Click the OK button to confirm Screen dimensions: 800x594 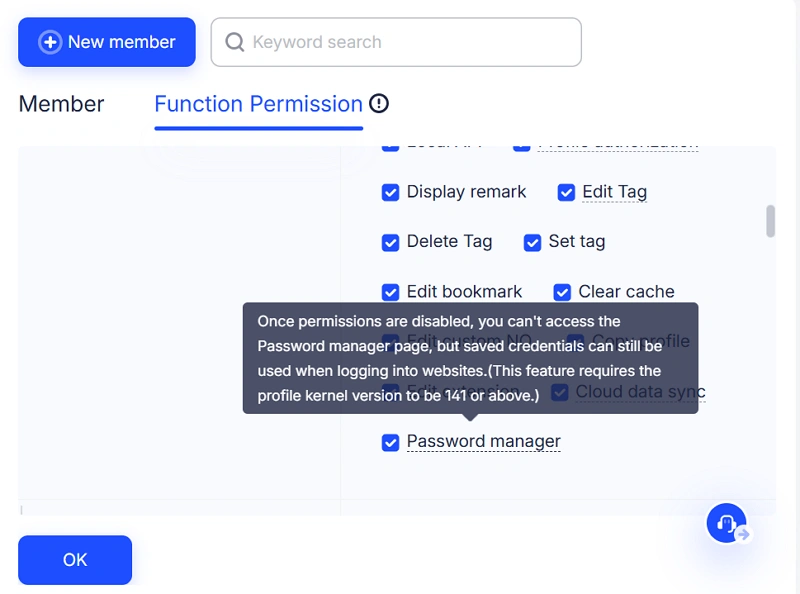tap(74, 560)
